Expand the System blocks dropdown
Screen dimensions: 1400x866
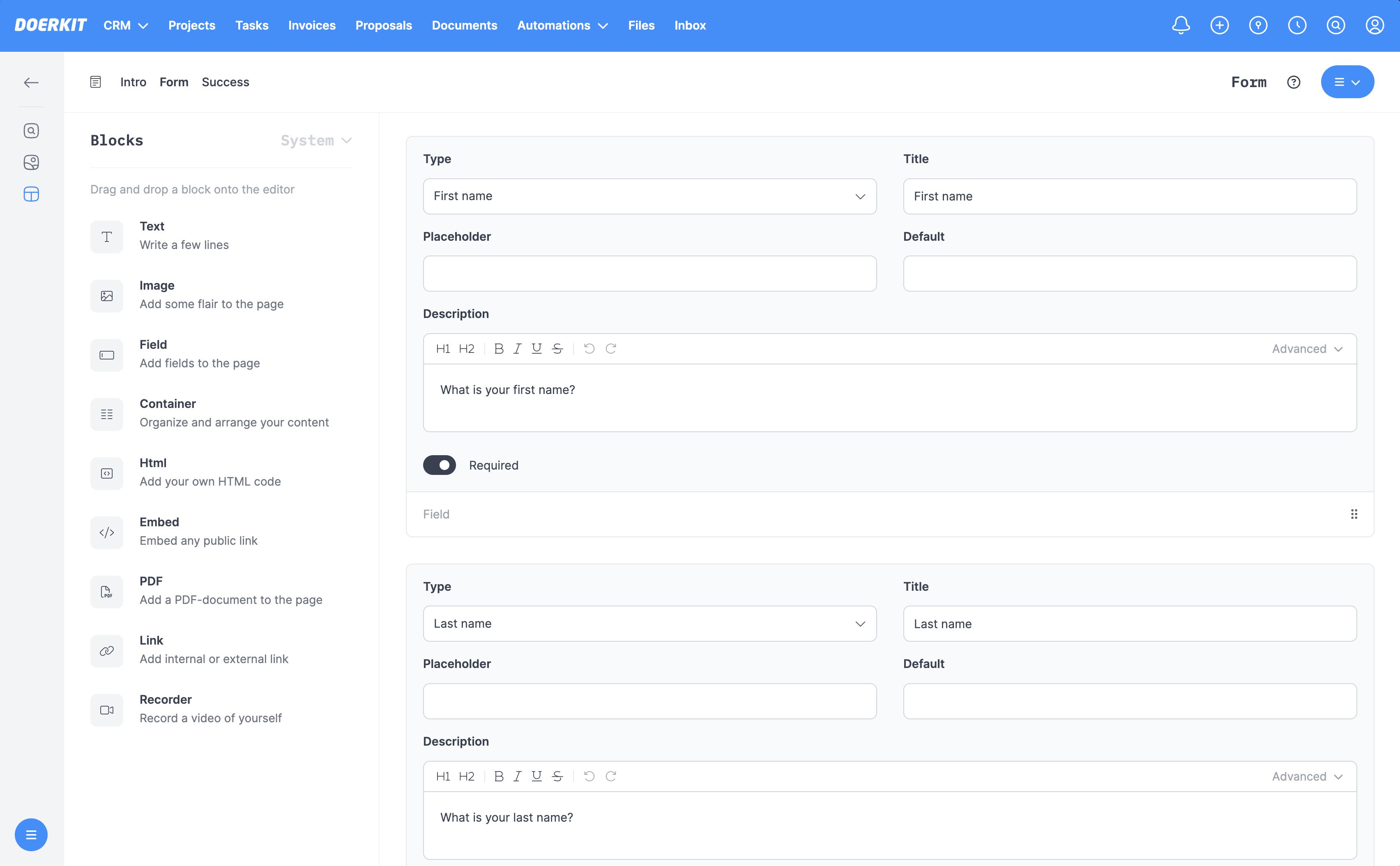(315, 140)
